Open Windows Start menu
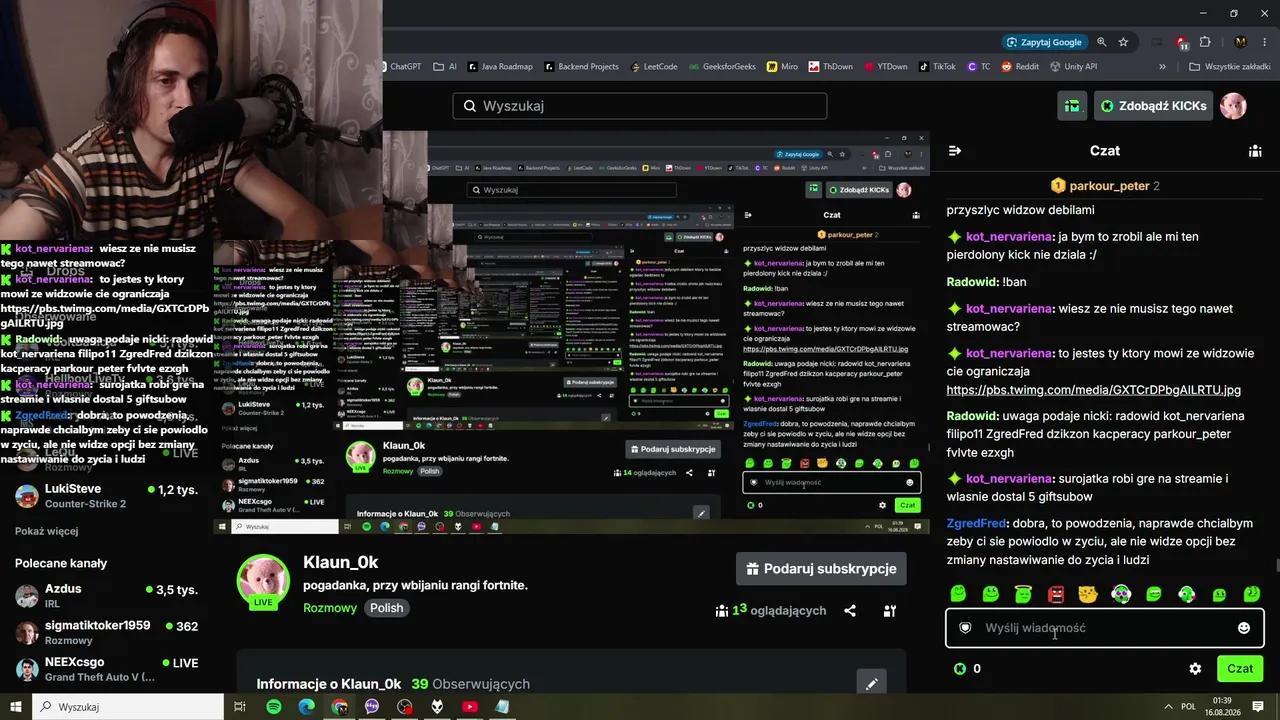 click(x=16, y=707)
